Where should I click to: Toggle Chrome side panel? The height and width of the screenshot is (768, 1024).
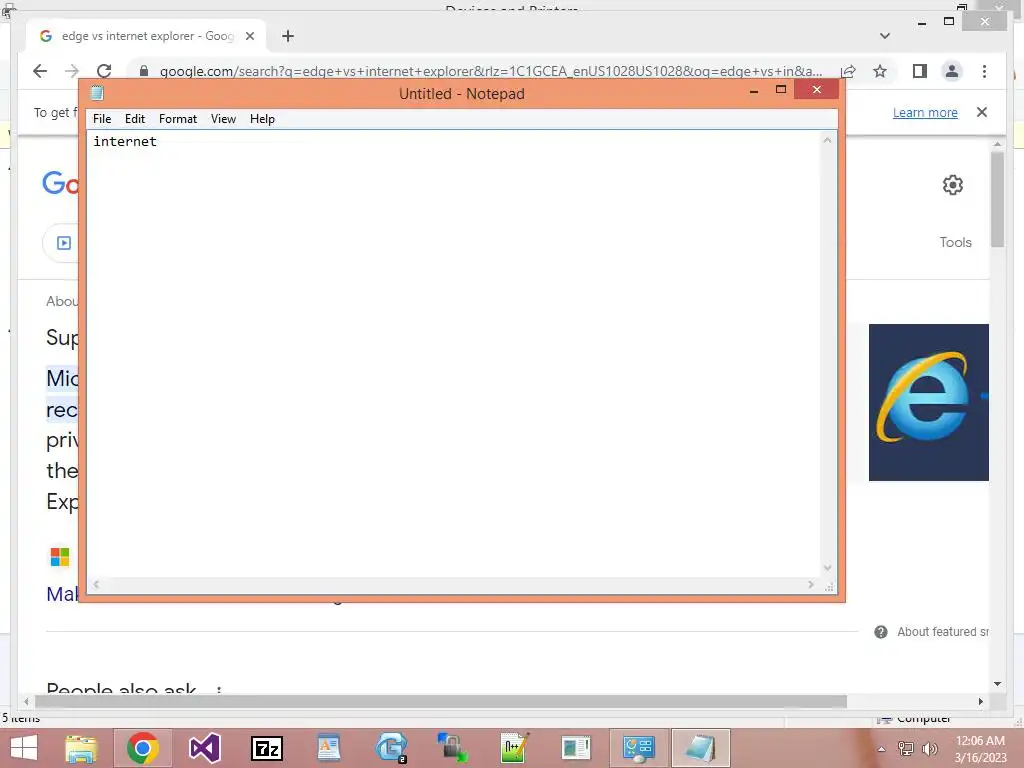[x=920, y=71]
